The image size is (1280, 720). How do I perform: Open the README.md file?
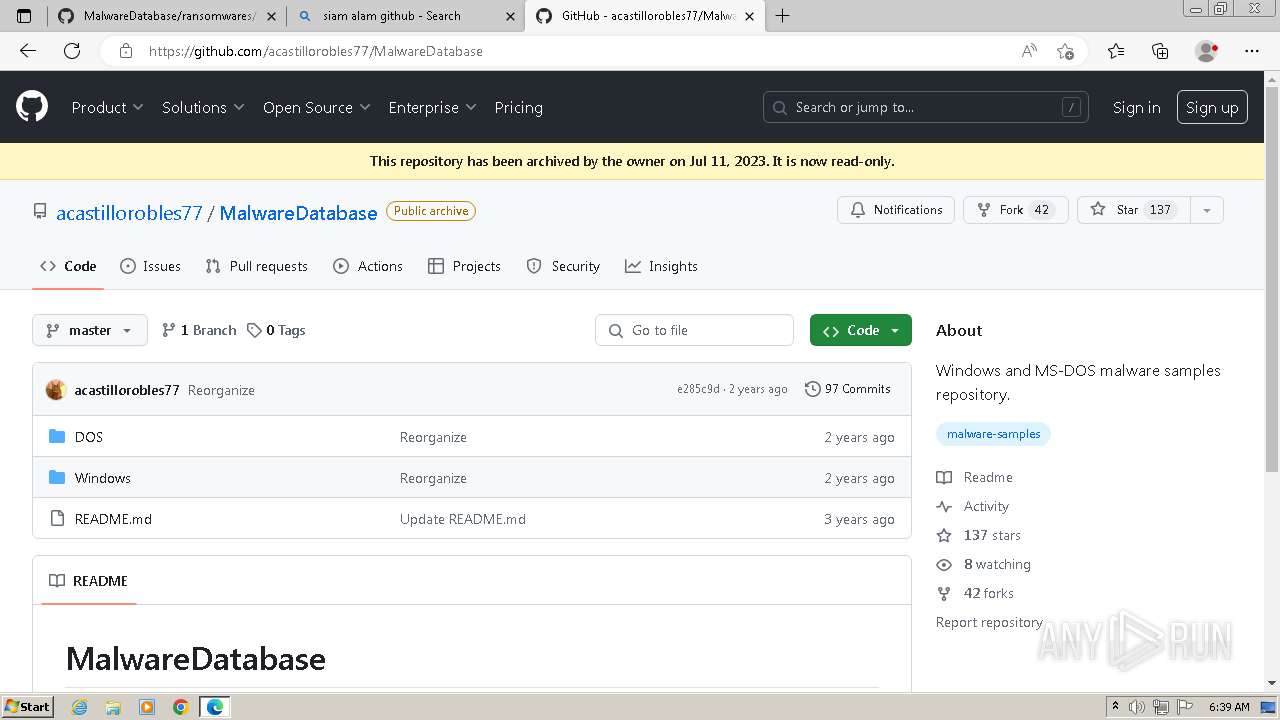113,519
